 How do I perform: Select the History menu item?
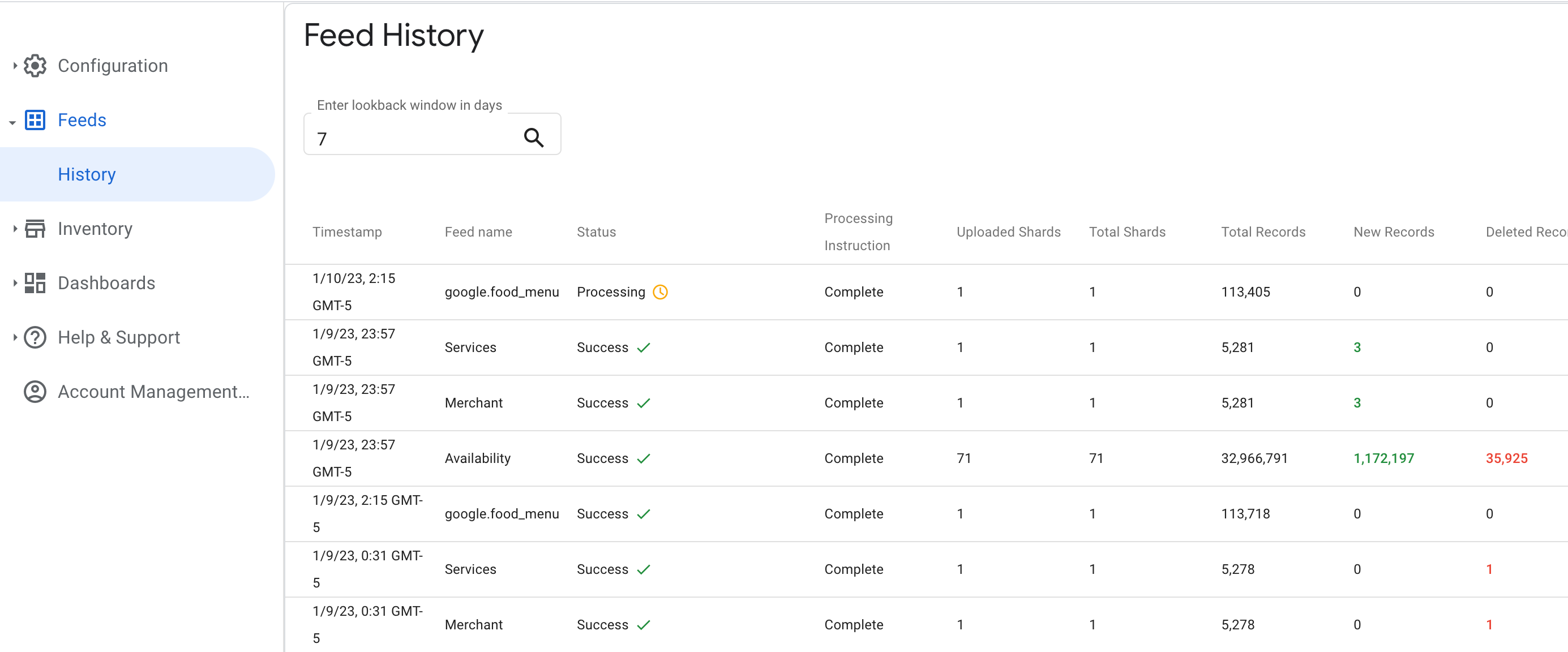(x=88, y=174)
